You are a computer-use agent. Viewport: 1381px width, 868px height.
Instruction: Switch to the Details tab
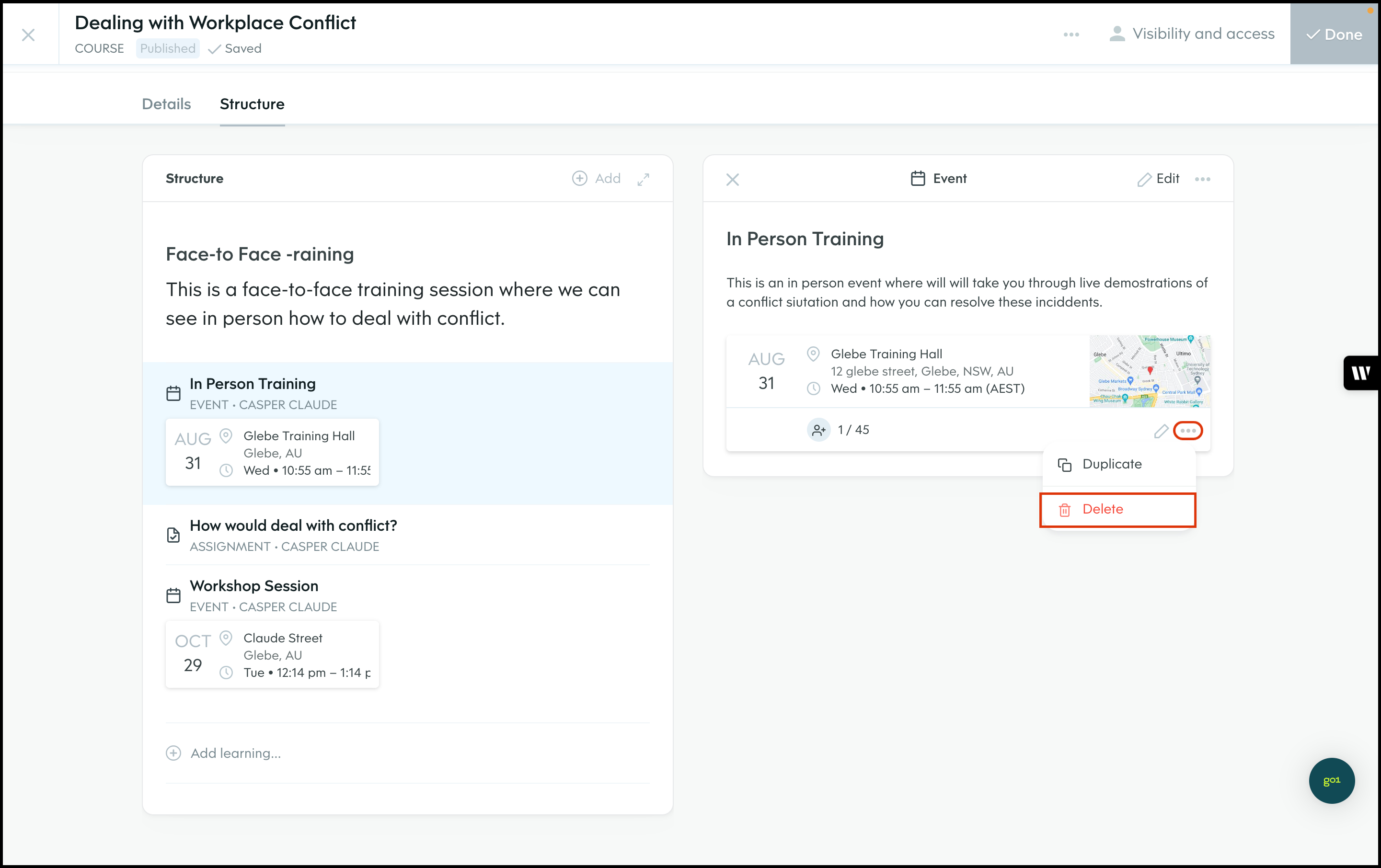tap(166, 104)
